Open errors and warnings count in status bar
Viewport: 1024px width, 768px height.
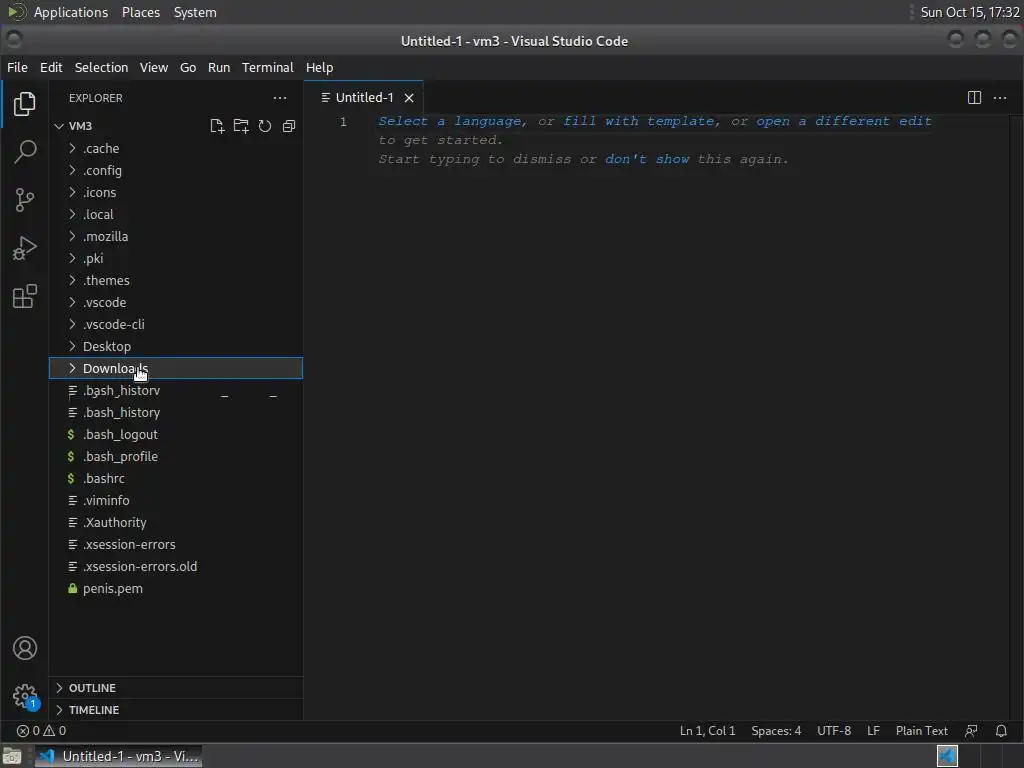(x=41, y=731)
